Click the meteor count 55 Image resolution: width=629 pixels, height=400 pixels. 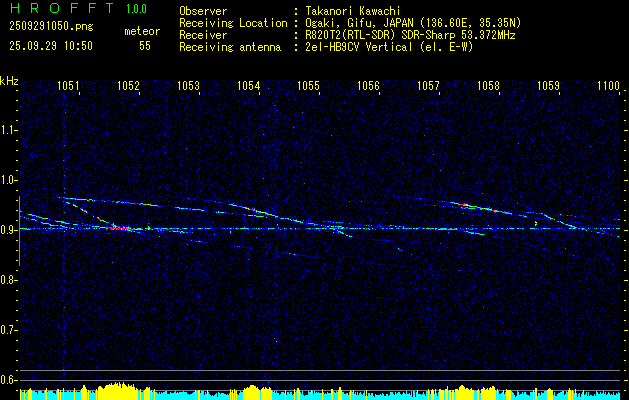[145, 46]
